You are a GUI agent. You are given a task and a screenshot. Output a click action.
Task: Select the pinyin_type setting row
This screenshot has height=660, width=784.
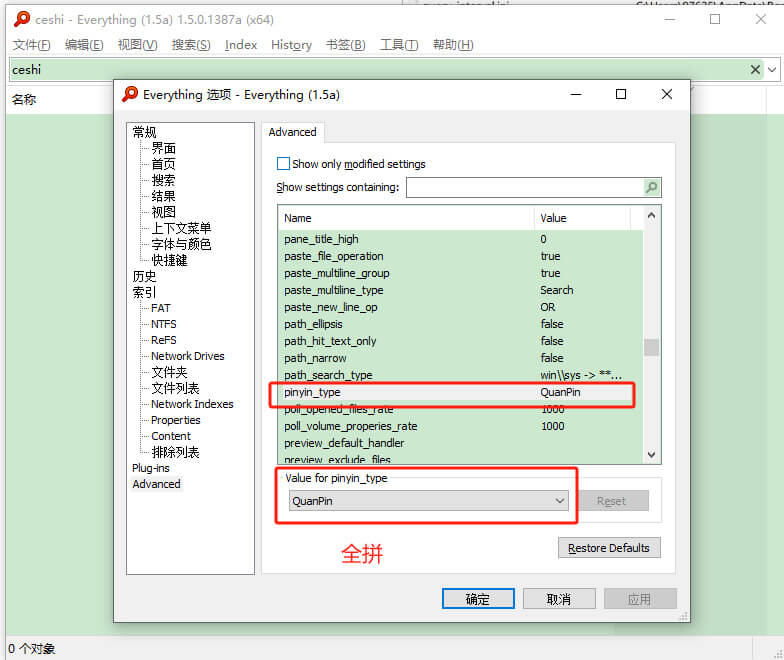460,392
